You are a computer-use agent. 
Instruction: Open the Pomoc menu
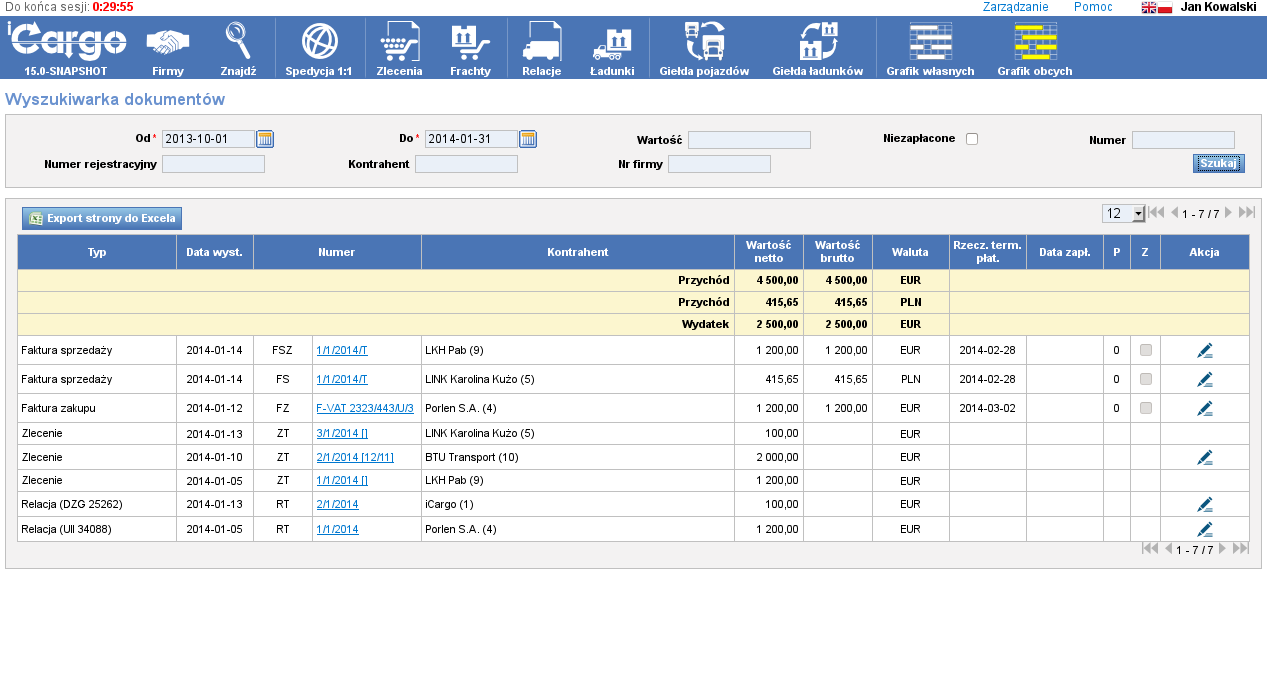pos(1092,7)
